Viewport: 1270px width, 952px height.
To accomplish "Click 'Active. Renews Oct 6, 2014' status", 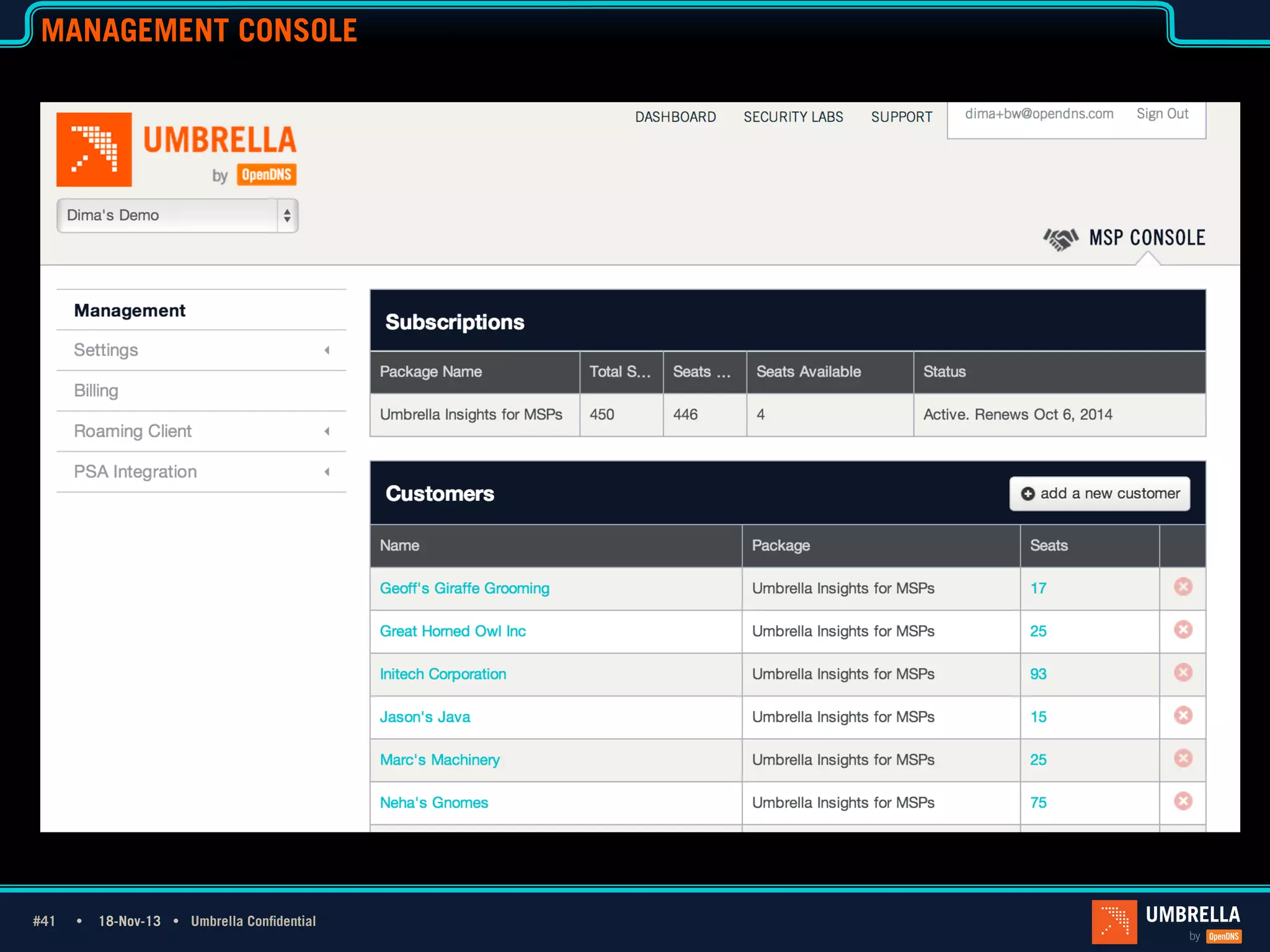I will pyautogui.click(x=1018, y=415).
